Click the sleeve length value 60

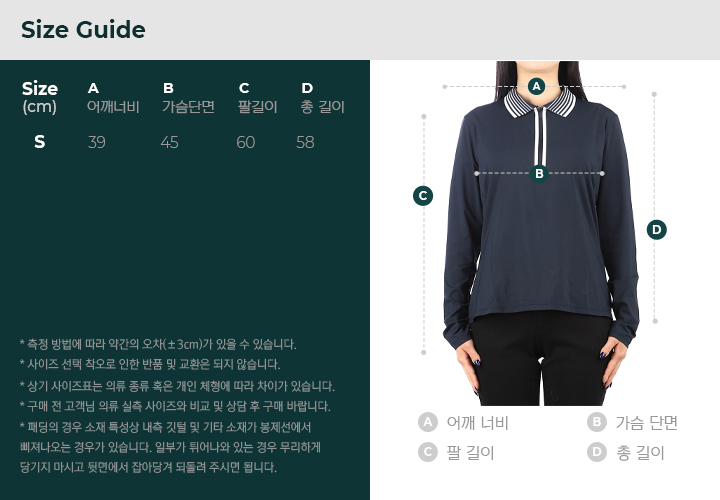(x=246, y=142)
